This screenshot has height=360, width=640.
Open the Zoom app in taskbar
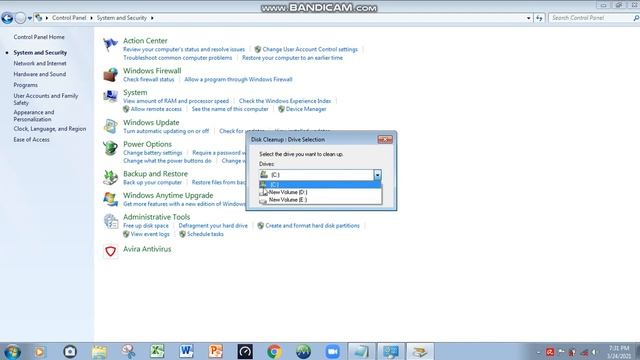pos(333,352)
